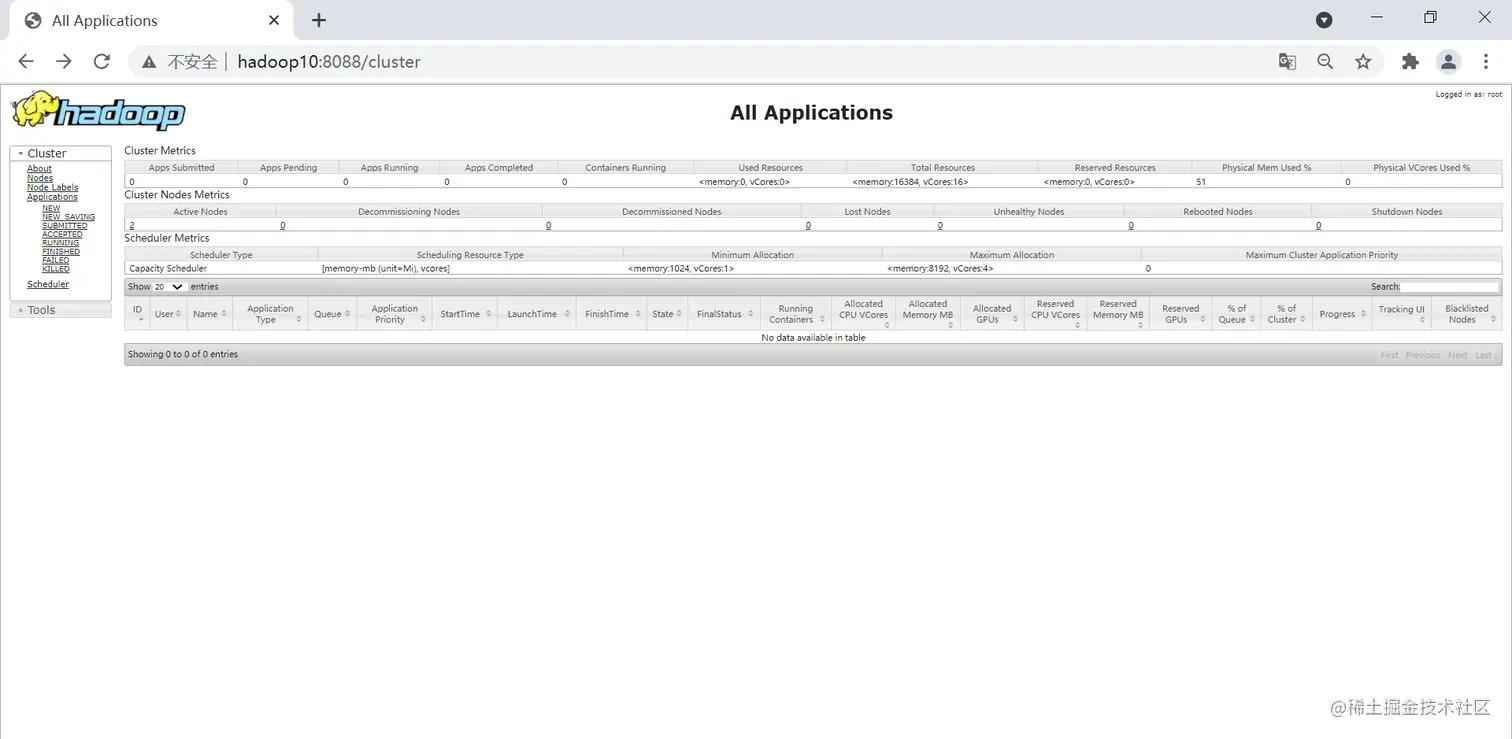Open the Decommissioned Nodes count link
The image size is (1512, 739).
pyautogui.click(x=549, y=226)
